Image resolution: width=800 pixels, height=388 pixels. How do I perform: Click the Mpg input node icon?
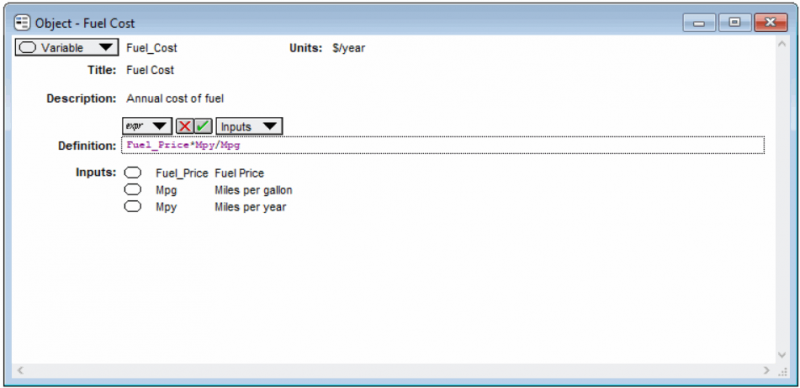click(133, 190)
